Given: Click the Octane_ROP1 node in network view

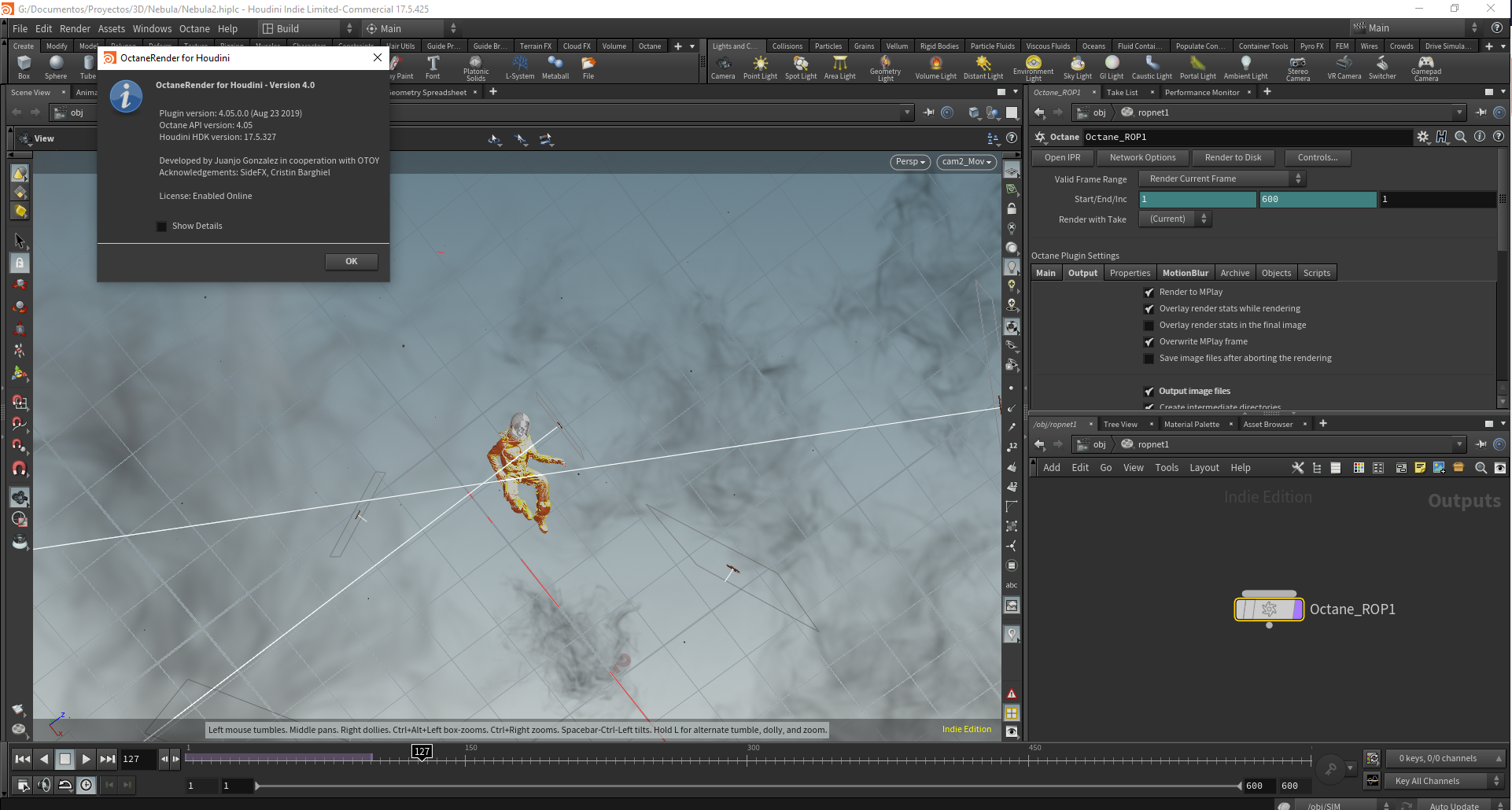Looking at the screenshot, I should pos(1269,609).
